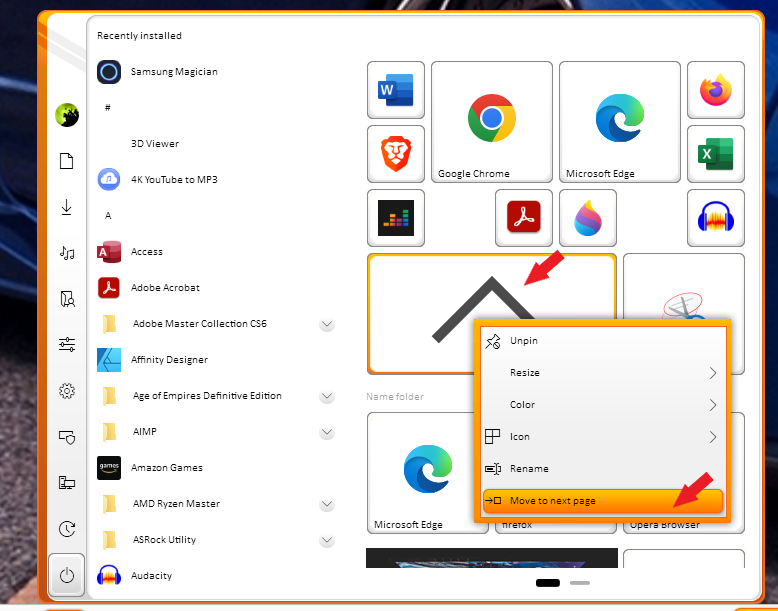Screen dimensions: 778x611
Task: Open the dark wallpaper tile at bottom
Action: [x=492, y=558]
